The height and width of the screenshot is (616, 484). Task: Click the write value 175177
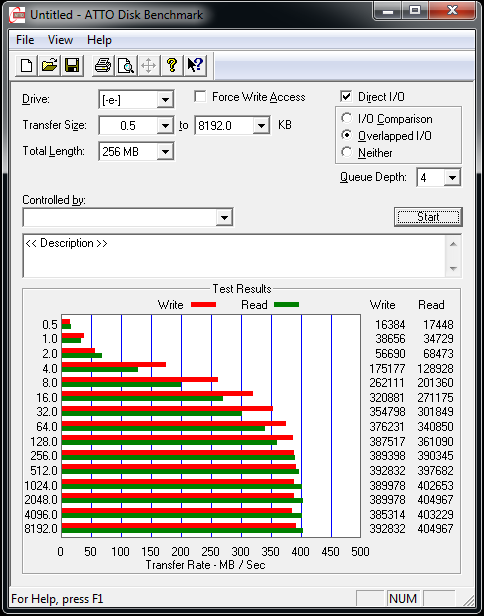(387, 369)
